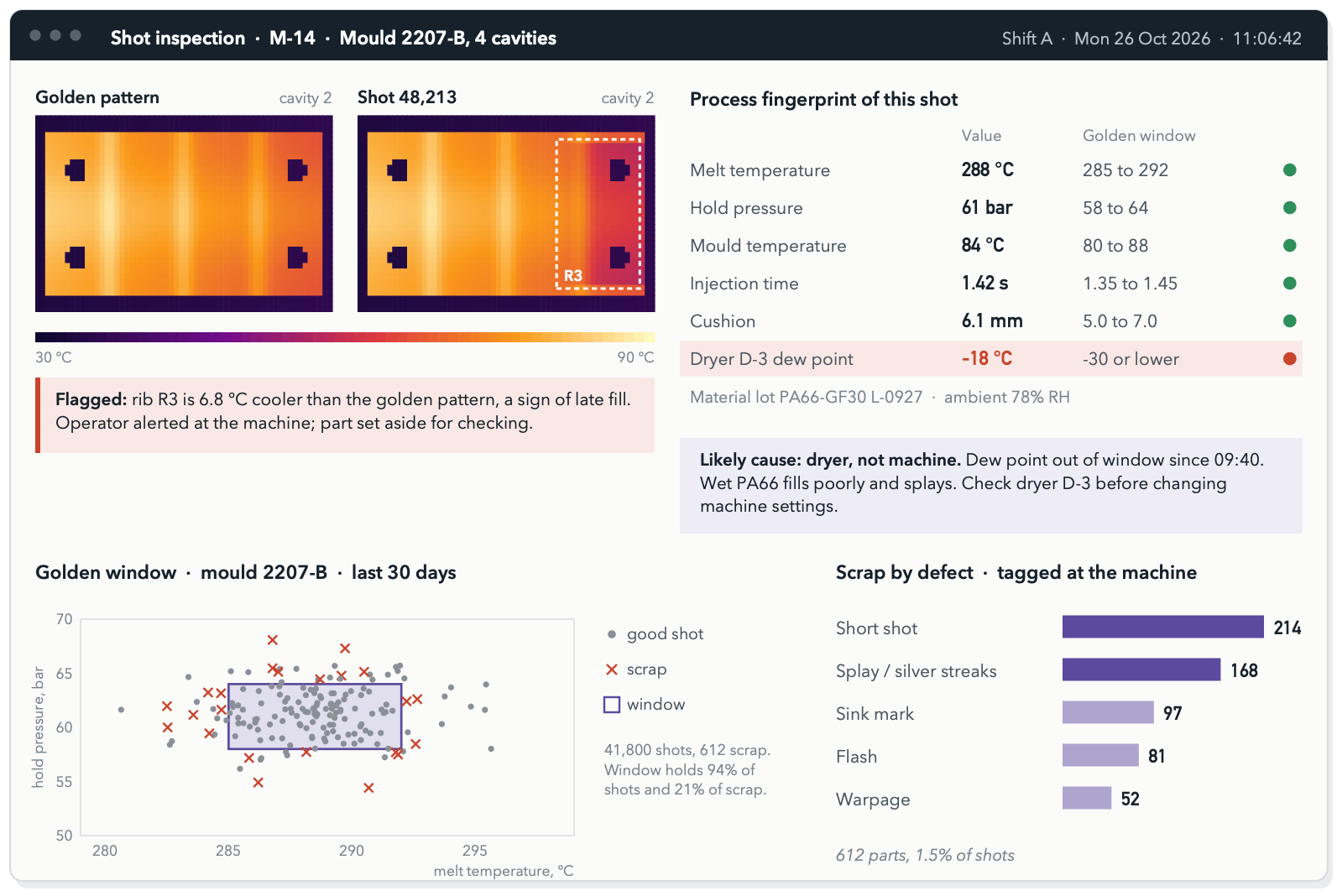This screenshot has width=1337, height=896.
Task: Click the purple golden window rectangle in the scatter chart
Action: (315, 716)
